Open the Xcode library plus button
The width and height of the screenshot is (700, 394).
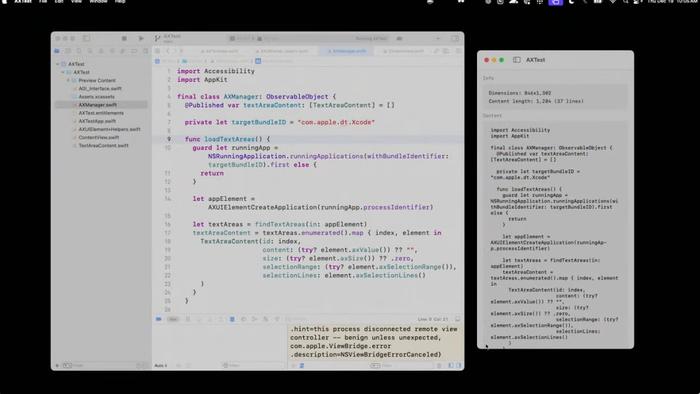point(438,39)
